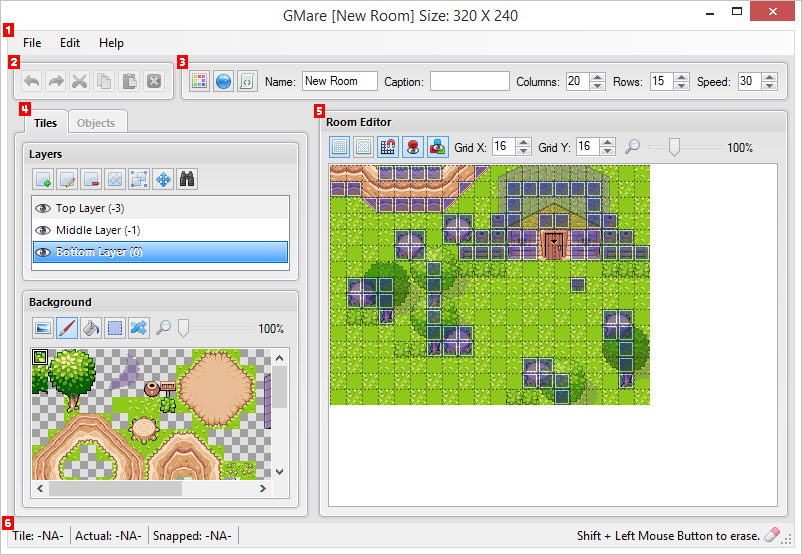This screenshot has height=555, width=802.
Task: Decrease Speed with down arrow
Action: click(x=769, y=86)
